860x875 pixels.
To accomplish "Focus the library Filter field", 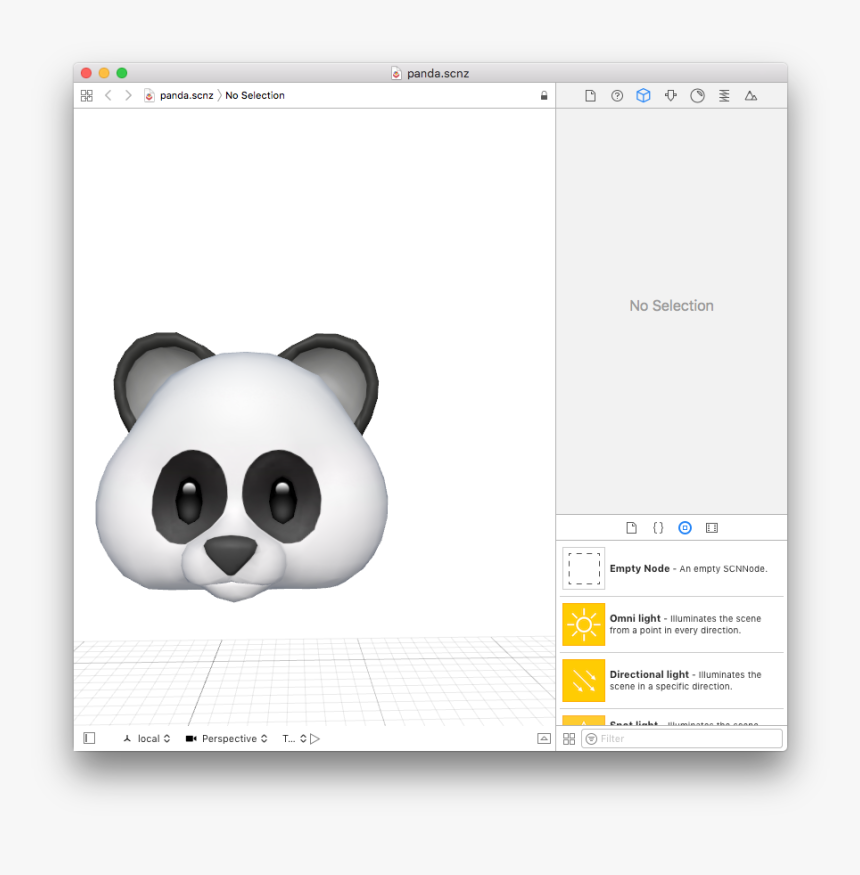I will [x=681, y=738].
